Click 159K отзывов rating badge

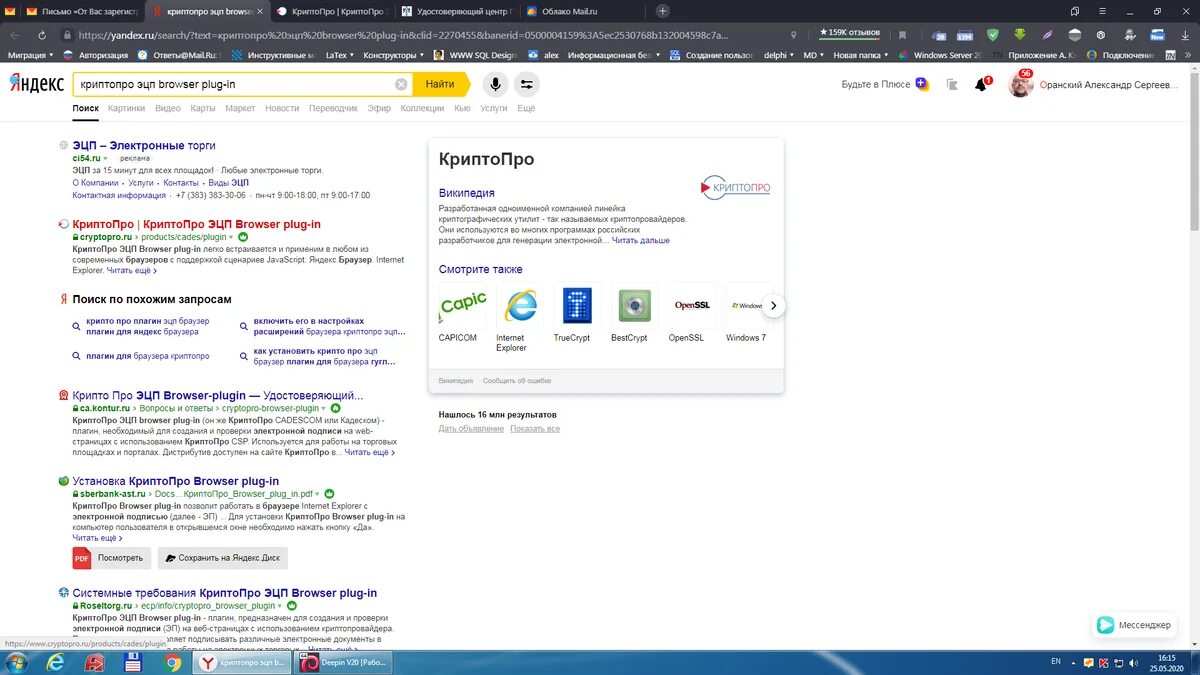849,33
